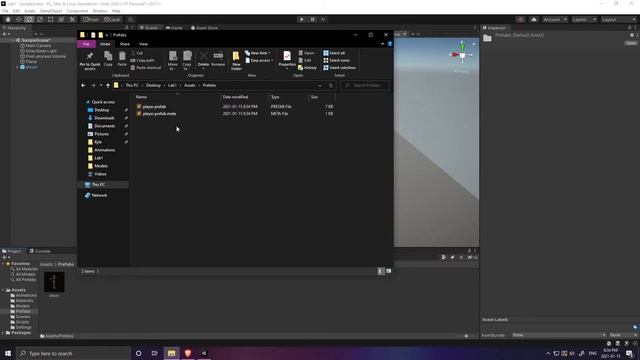
Task: Go up one folder in Explorer
Action: 108,85
